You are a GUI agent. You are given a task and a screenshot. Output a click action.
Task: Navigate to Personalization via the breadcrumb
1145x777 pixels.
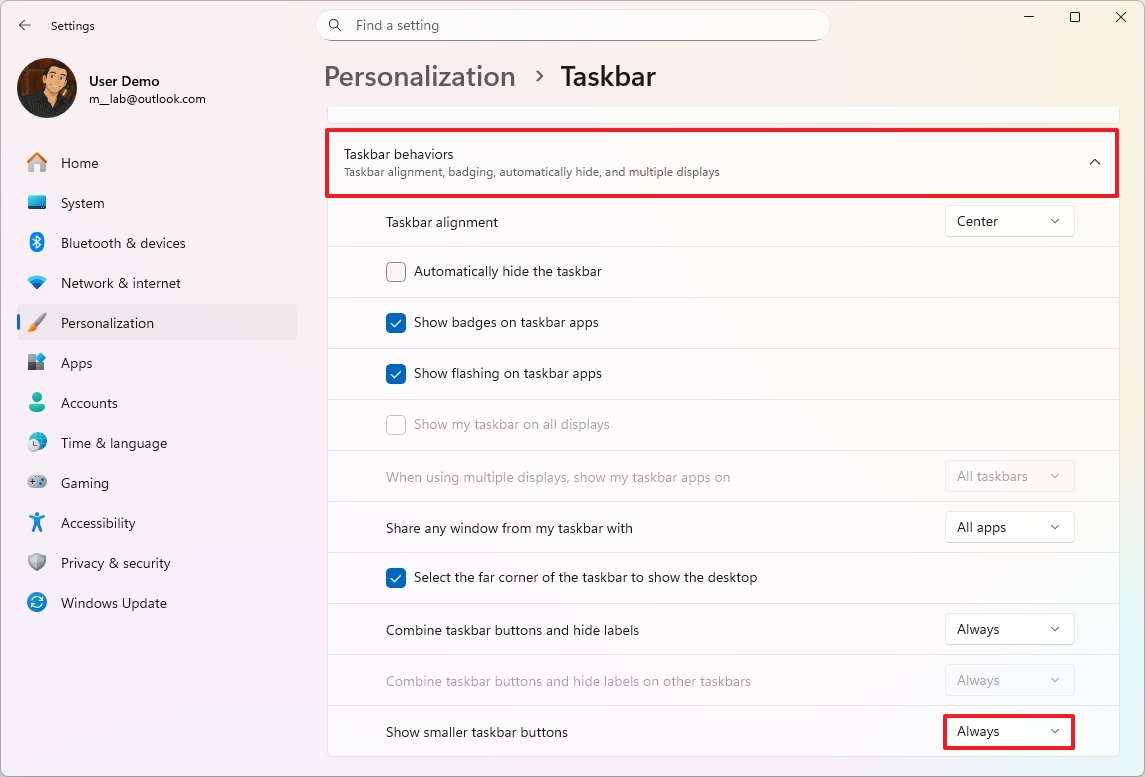click(x=419, y=76)
